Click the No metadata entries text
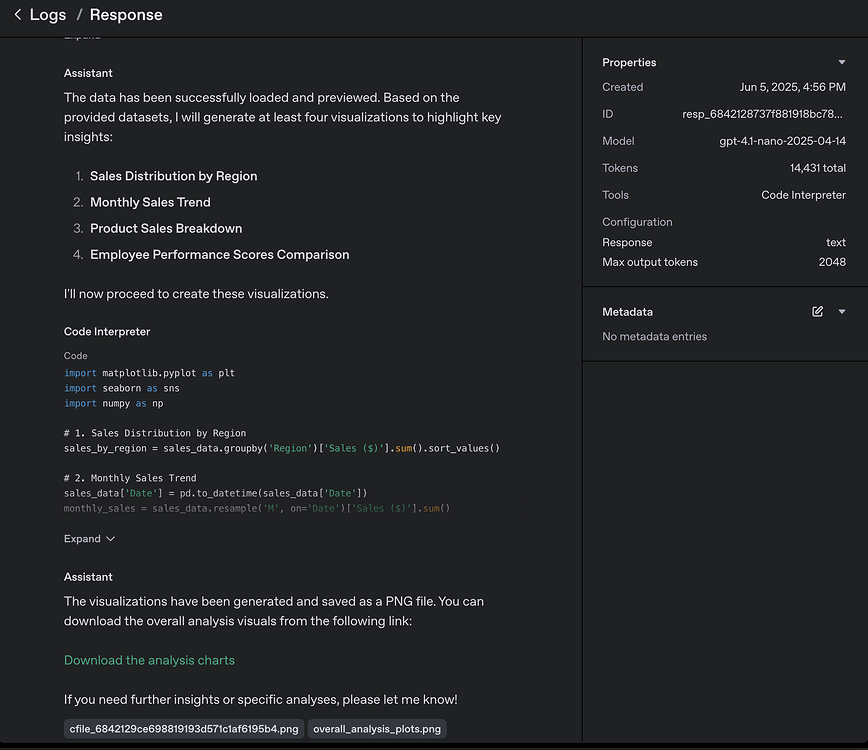 point(654,337)
